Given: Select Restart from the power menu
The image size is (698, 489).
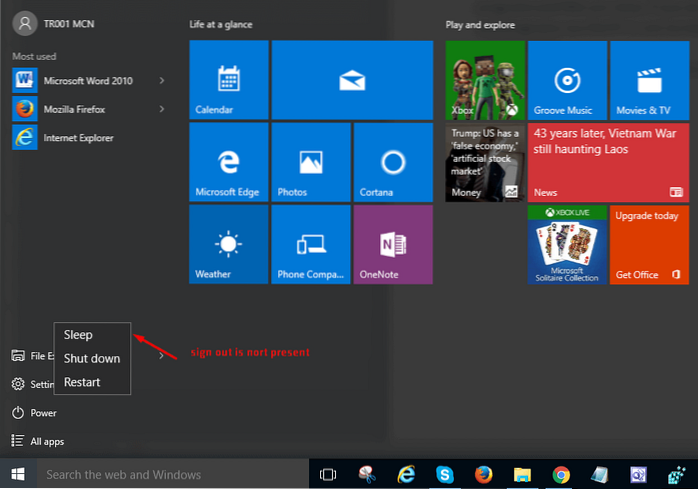Looking at the screenshot, I should (81, 382).
